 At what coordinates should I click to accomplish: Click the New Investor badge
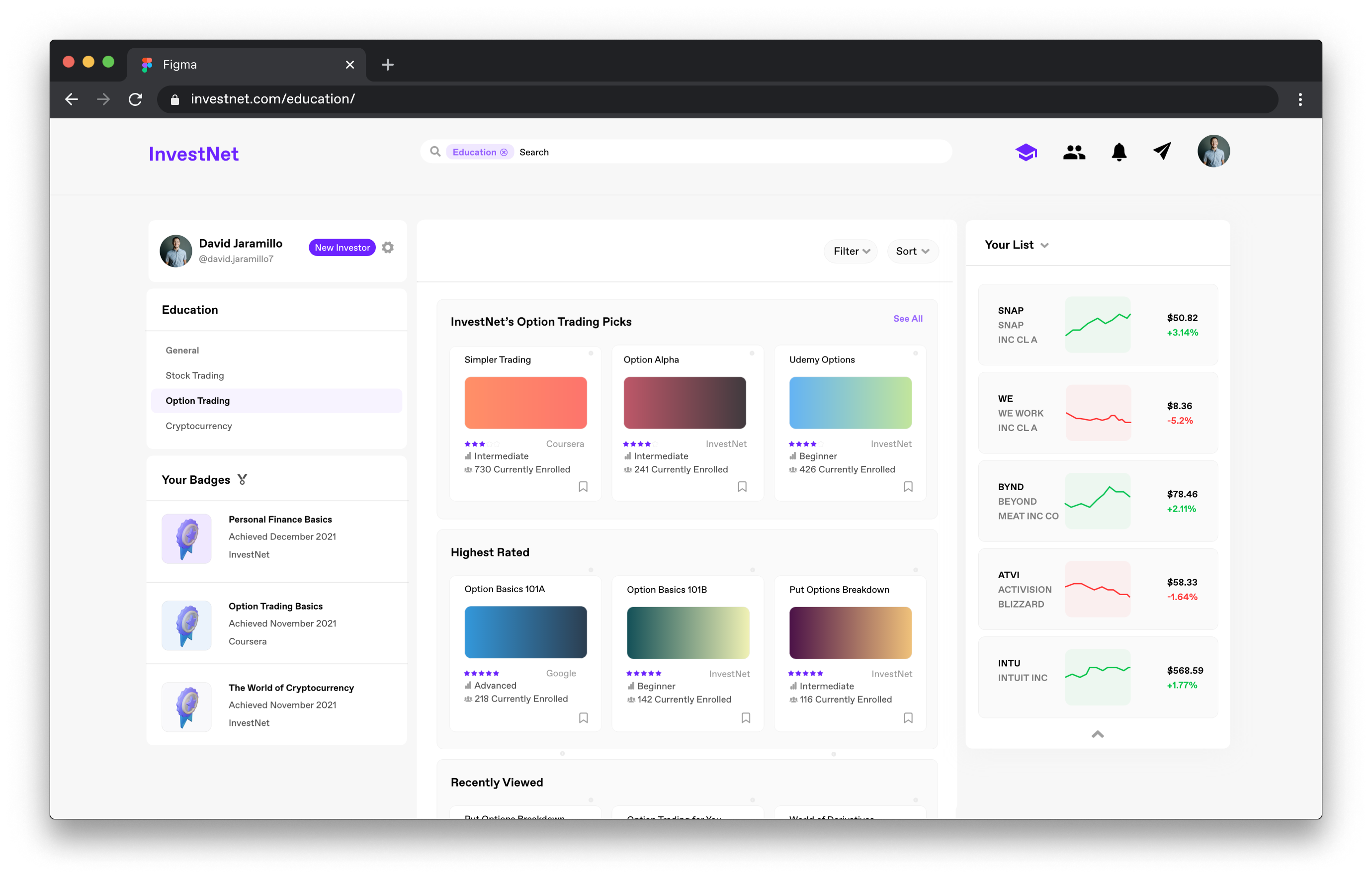click(x=342, y=247)
